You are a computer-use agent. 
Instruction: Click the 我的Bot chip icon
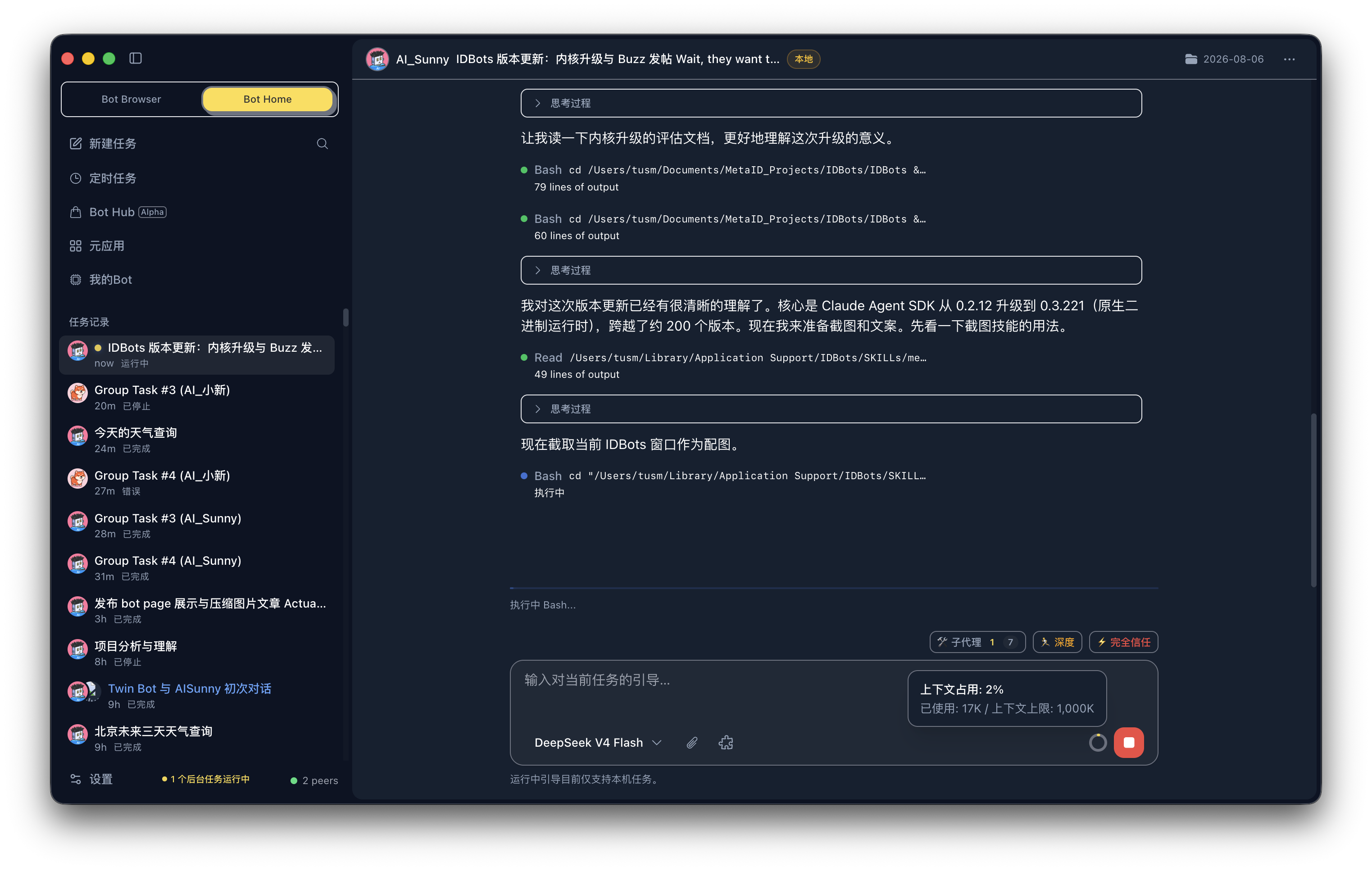pos(76,280)
